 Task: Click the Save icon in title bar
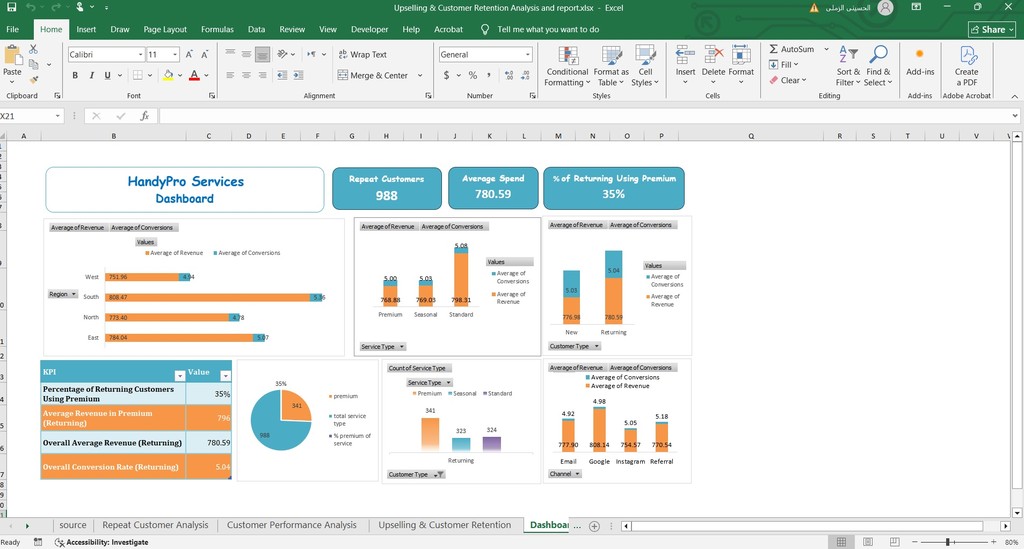tap(11, 7)
